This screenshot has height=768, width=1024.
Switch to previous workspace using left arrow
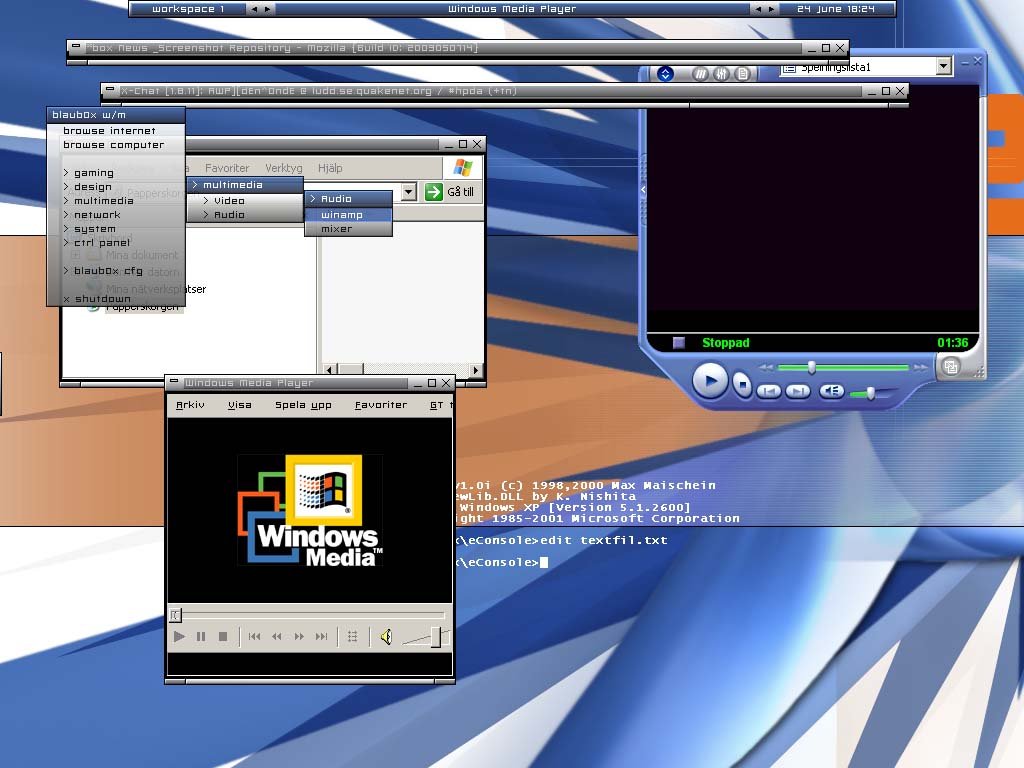[254, 9]
